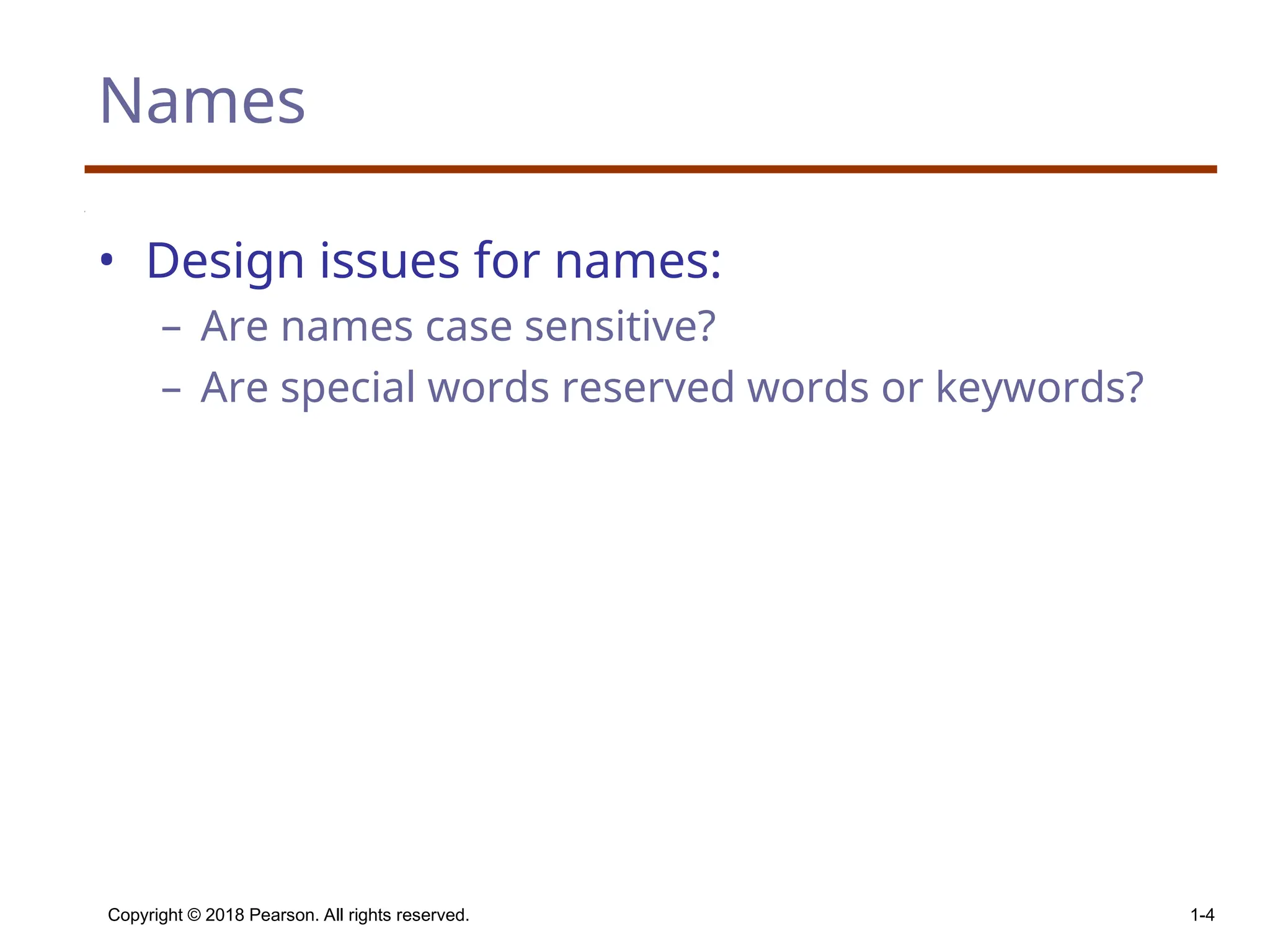1270x952 pixels.
Task: Click 'All rights reserved.' in footer
Action: point(396,915)
